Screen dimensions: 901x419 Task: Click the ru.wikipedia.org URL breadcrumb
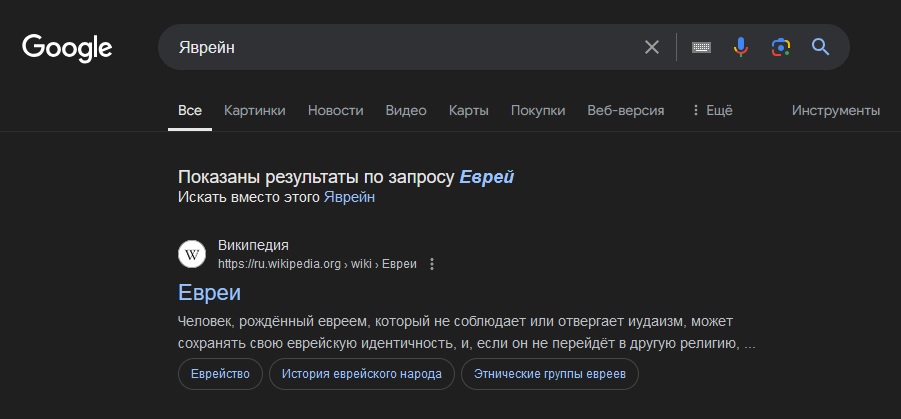coord(317,264)
